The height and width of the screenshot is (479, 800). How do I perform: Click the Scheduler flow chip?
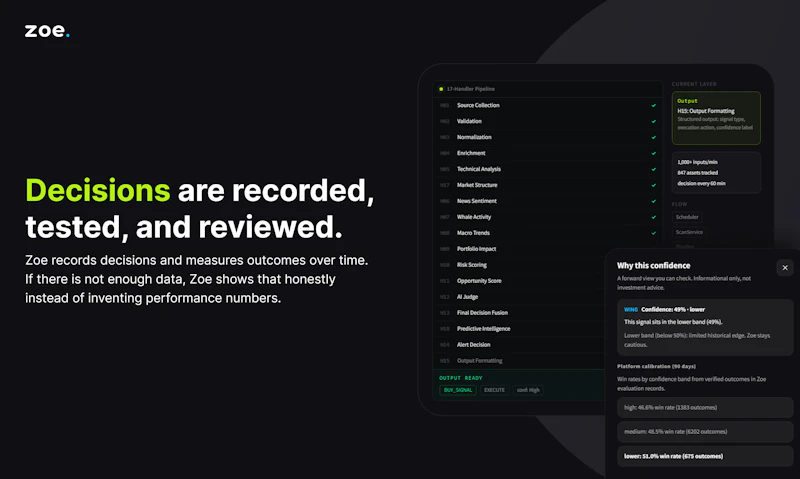(x=687, y=217)
